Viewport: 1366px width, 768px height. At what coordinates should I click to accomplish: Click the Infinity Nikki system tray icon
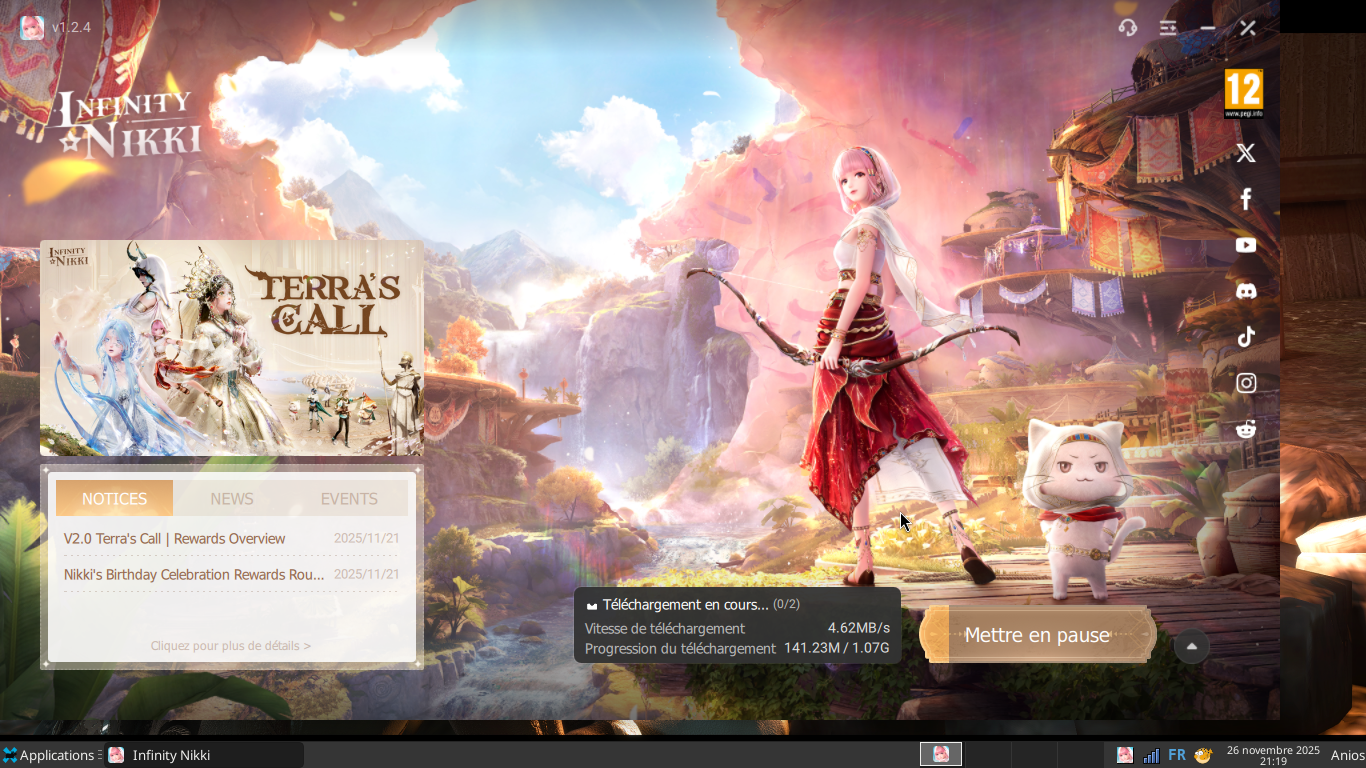(x=1125, y=755)
